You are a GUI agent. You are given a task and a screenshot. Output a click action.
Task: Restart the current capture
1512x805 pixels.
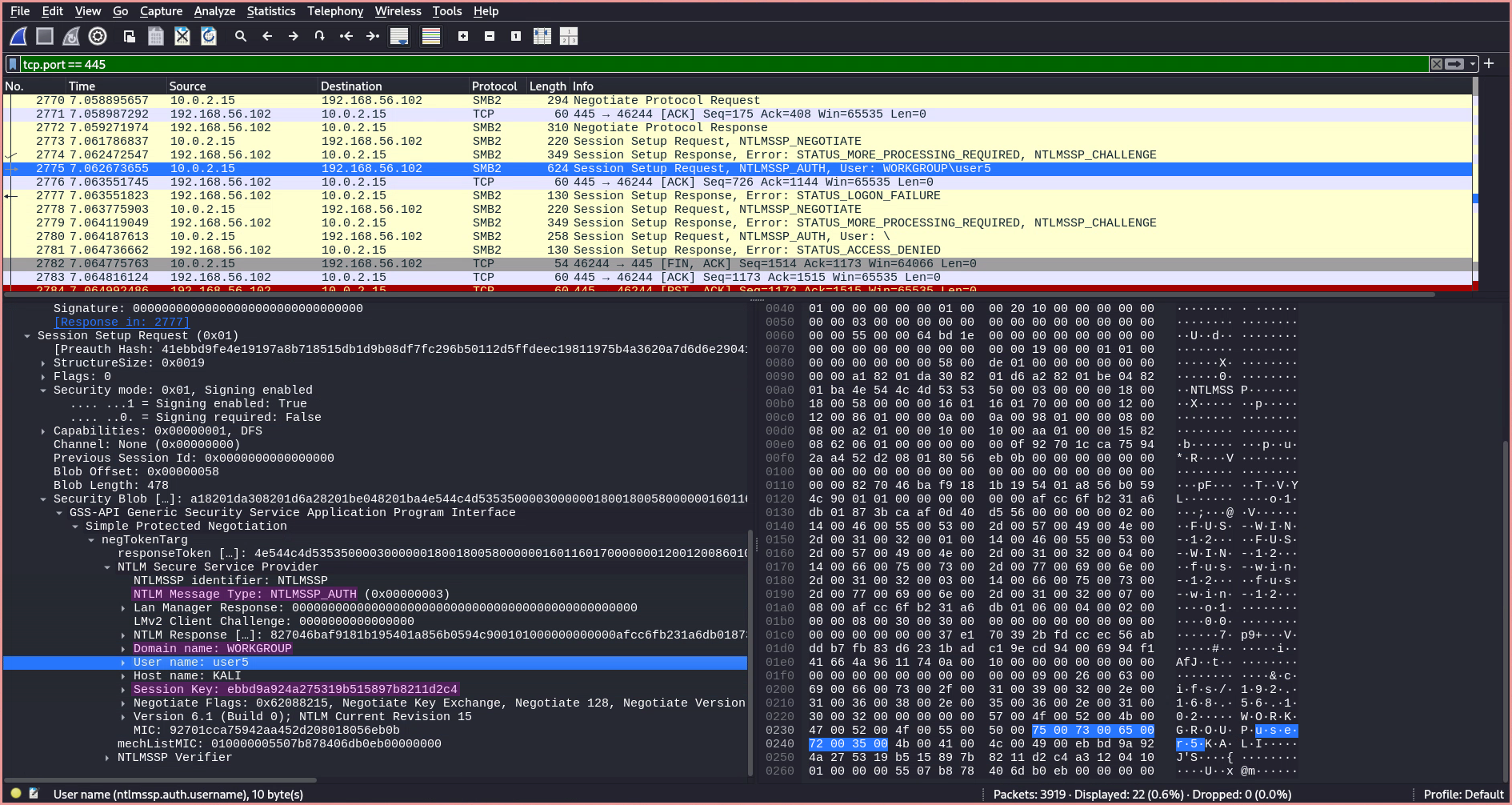click(71, 36)
